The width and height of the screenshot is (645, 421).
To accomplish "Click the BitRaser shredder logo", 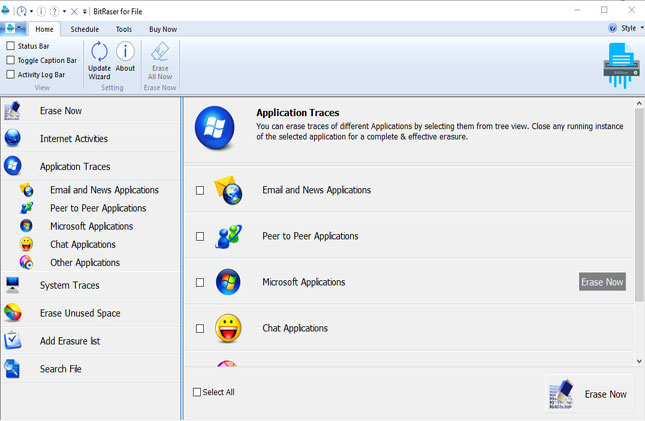I will point(621,66).
